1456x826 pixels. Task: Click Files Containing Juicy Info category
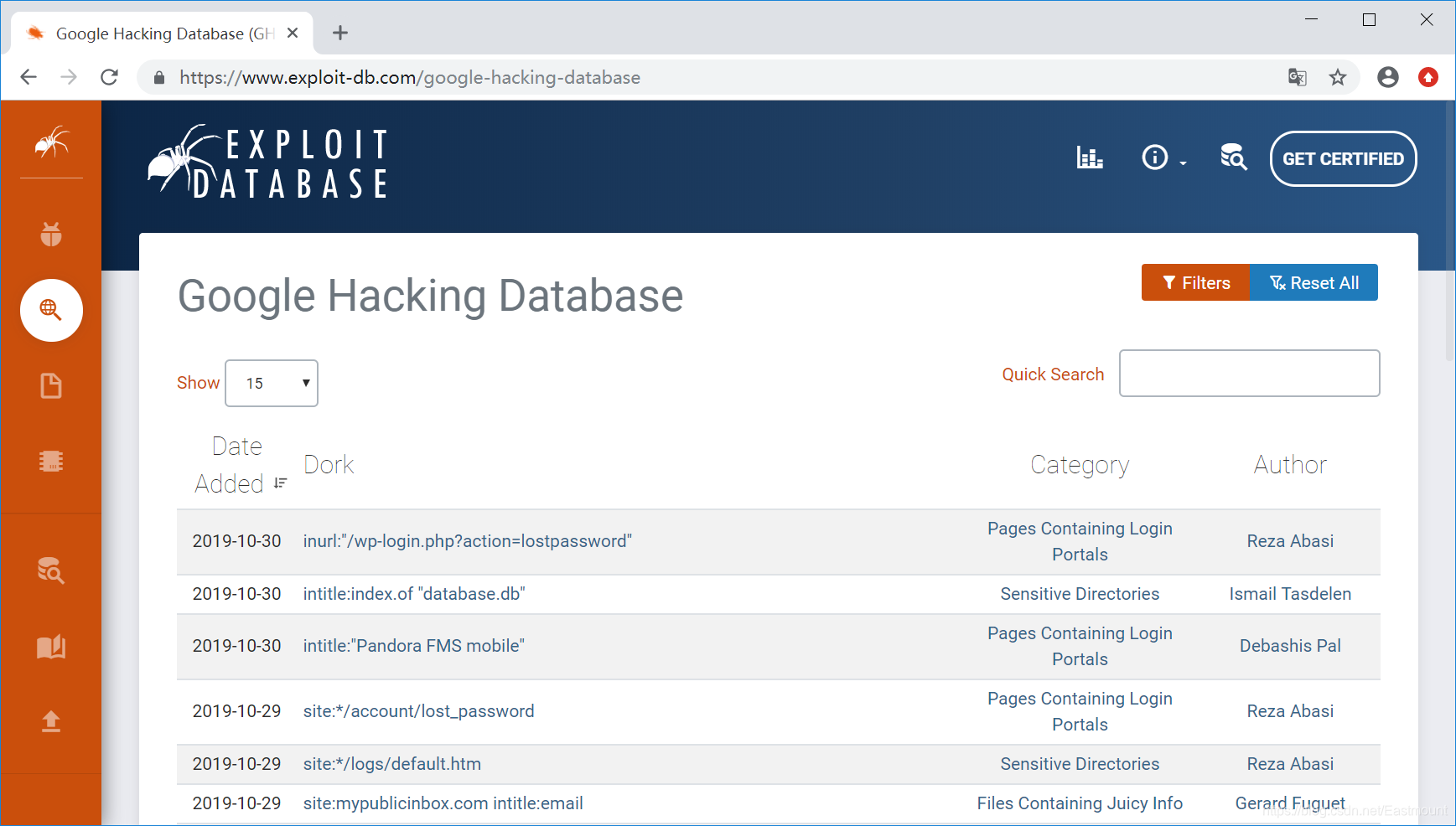coord(1080,803)
